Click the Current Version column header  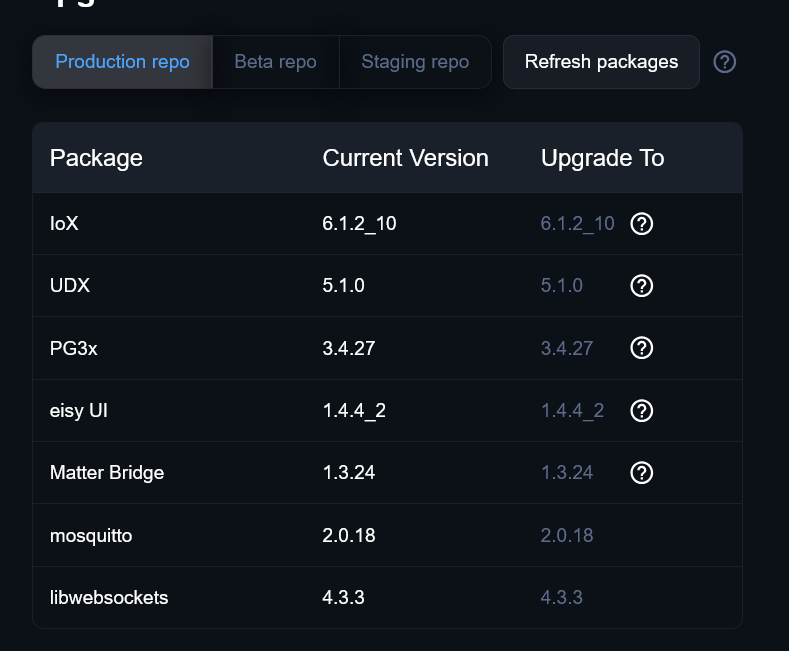406,158
